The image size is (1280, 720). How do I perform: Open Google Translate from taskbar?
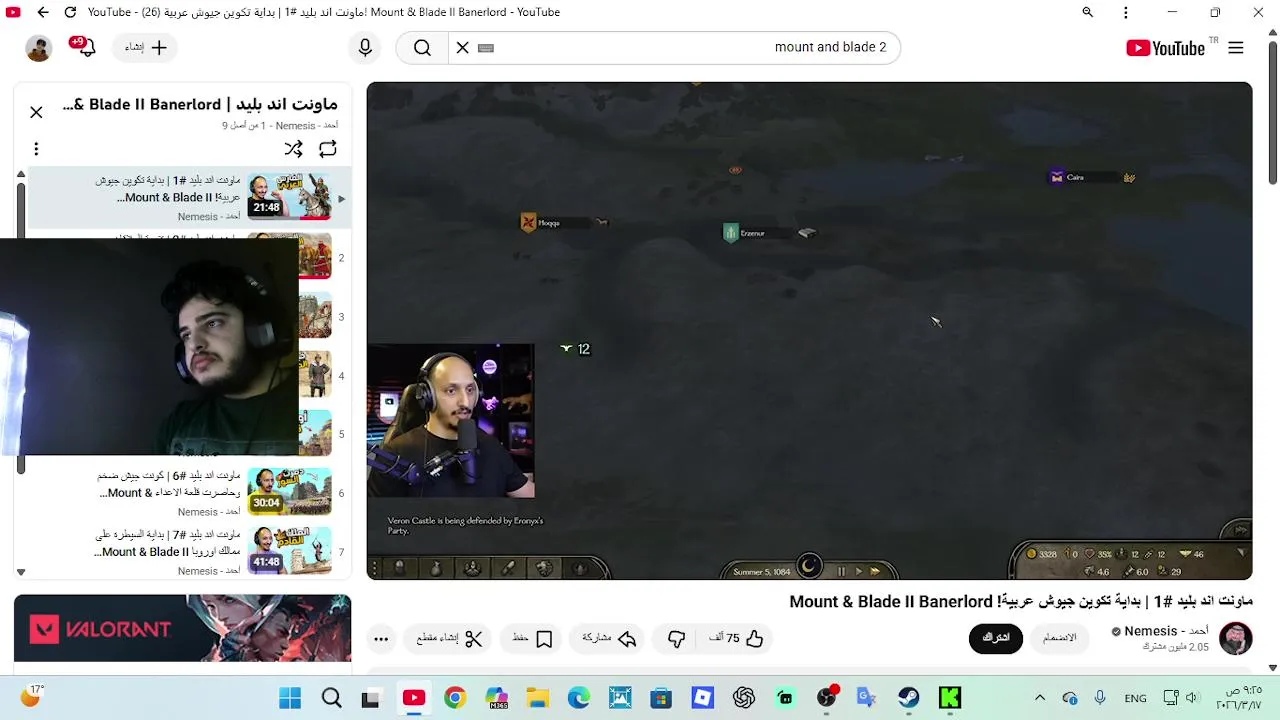pyautogui.click(x=866, y=698)
